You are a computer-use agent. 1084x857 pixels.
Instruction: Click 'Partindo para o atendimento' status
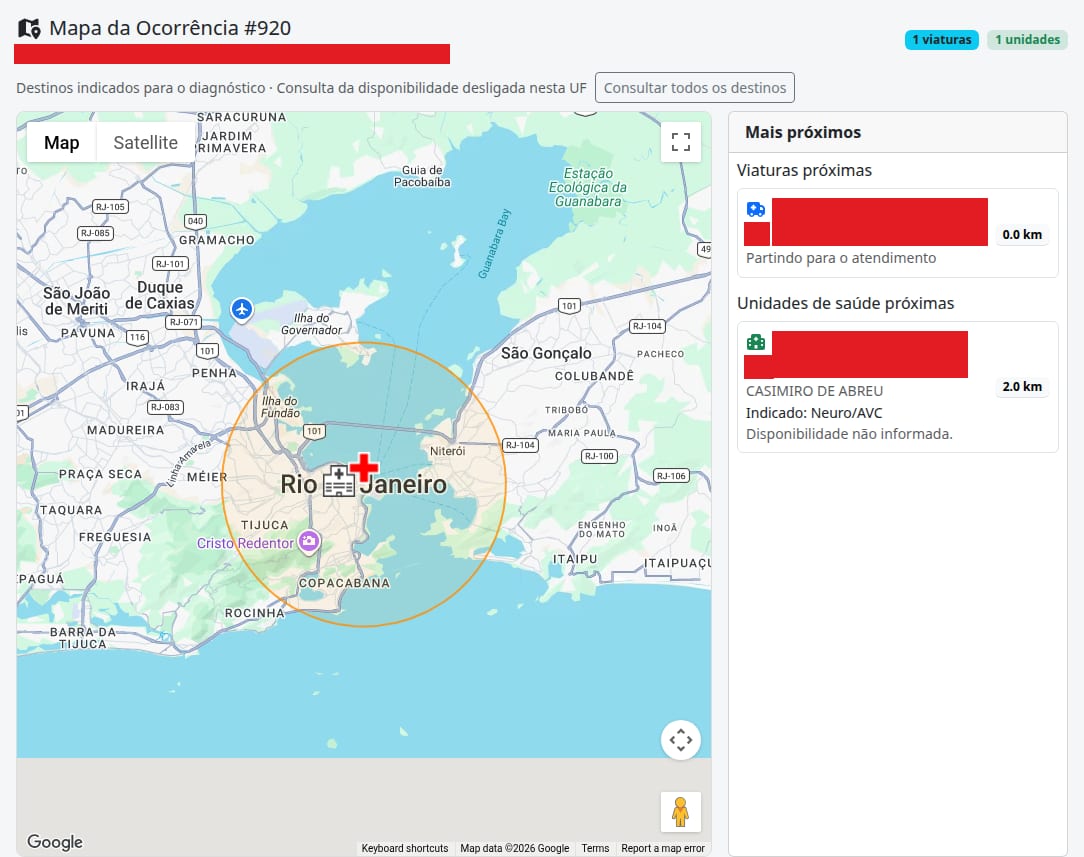pos(841,258)
